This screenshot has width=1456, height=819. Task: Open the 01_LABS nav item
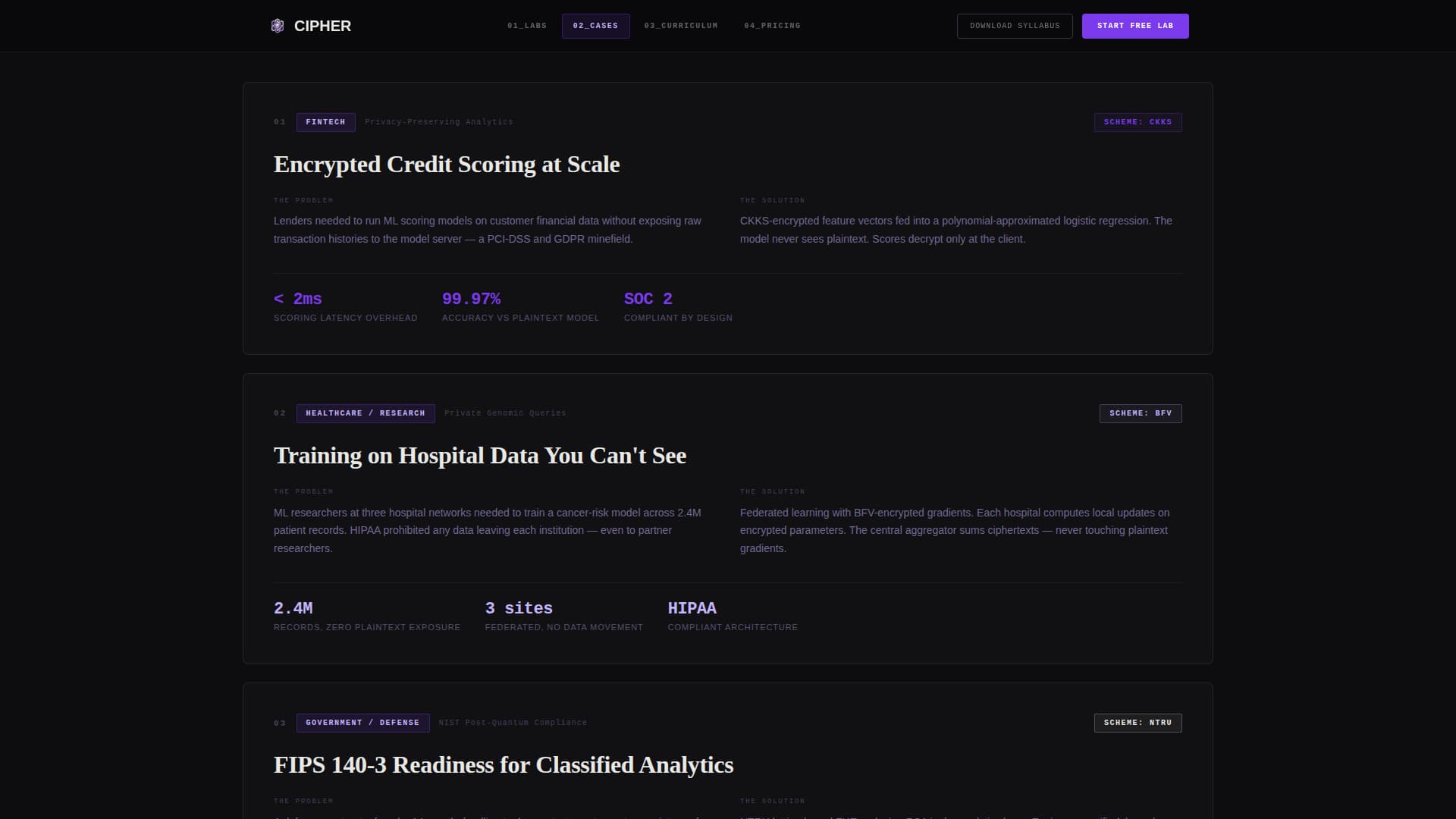click(527, 26)
